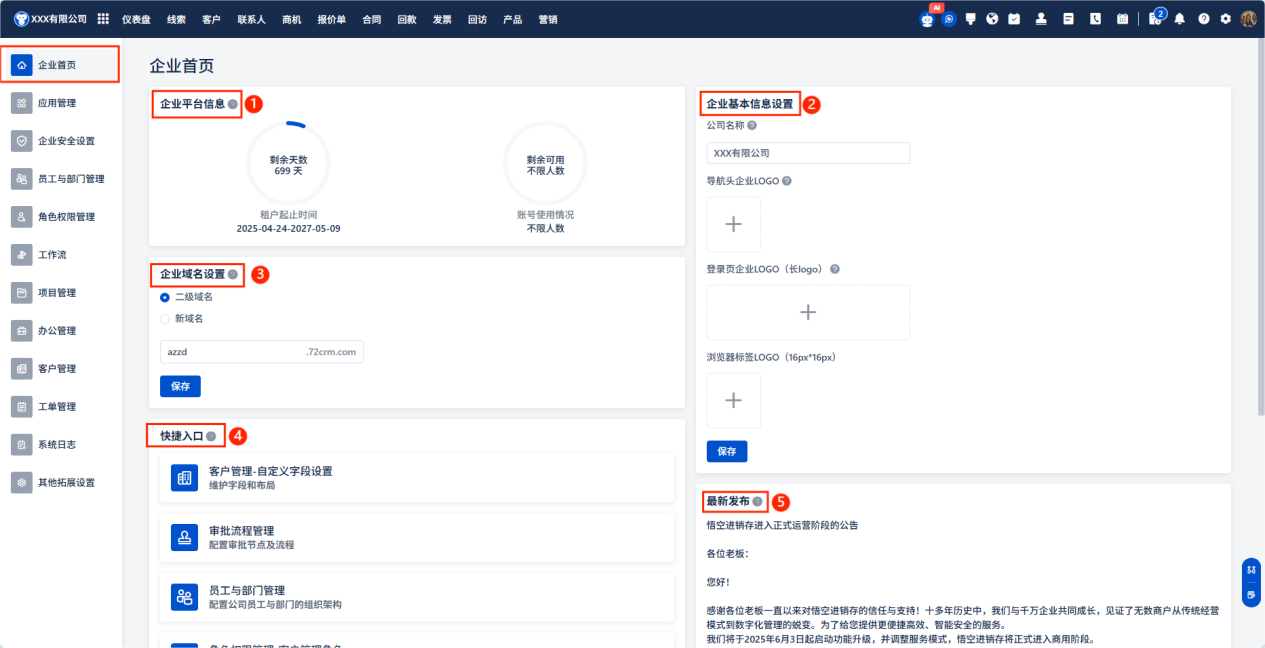This screenshot has width=1265, height=648.
Task: Open the settings gear in top bar
Action: [x=1225, y=19]
